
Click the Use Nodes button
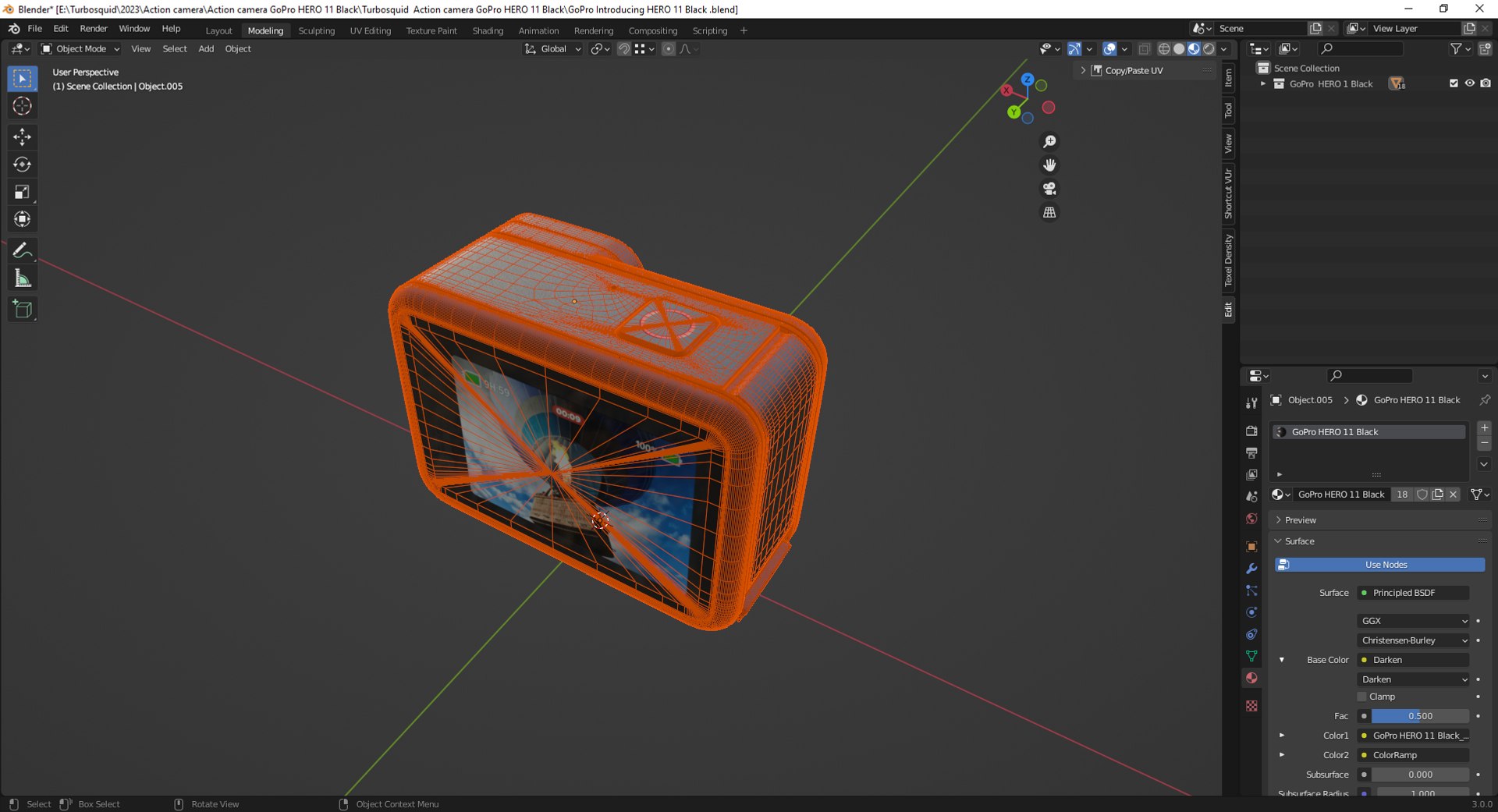[1380, 565]
